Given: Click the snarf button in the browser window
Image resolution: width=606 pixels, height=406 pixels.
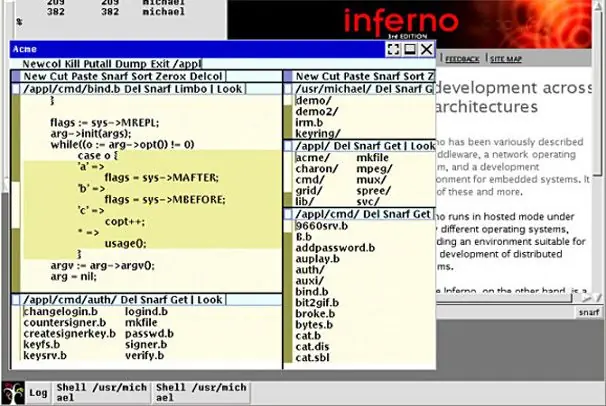Looking at the screenshot, I should 589,312.
